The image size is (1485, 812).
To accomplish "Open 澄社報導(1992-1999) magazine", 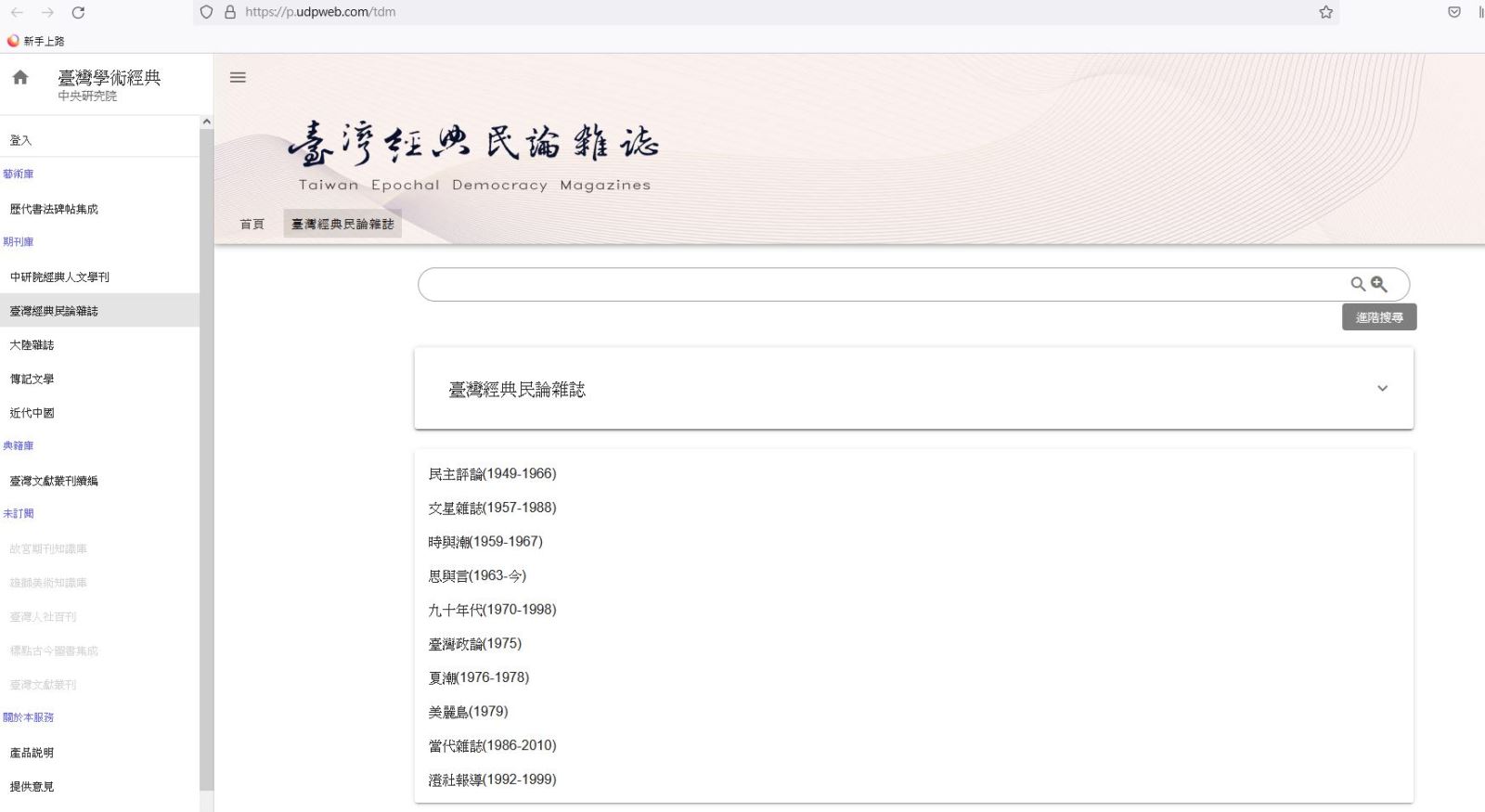I will click(x=492, y=780).
